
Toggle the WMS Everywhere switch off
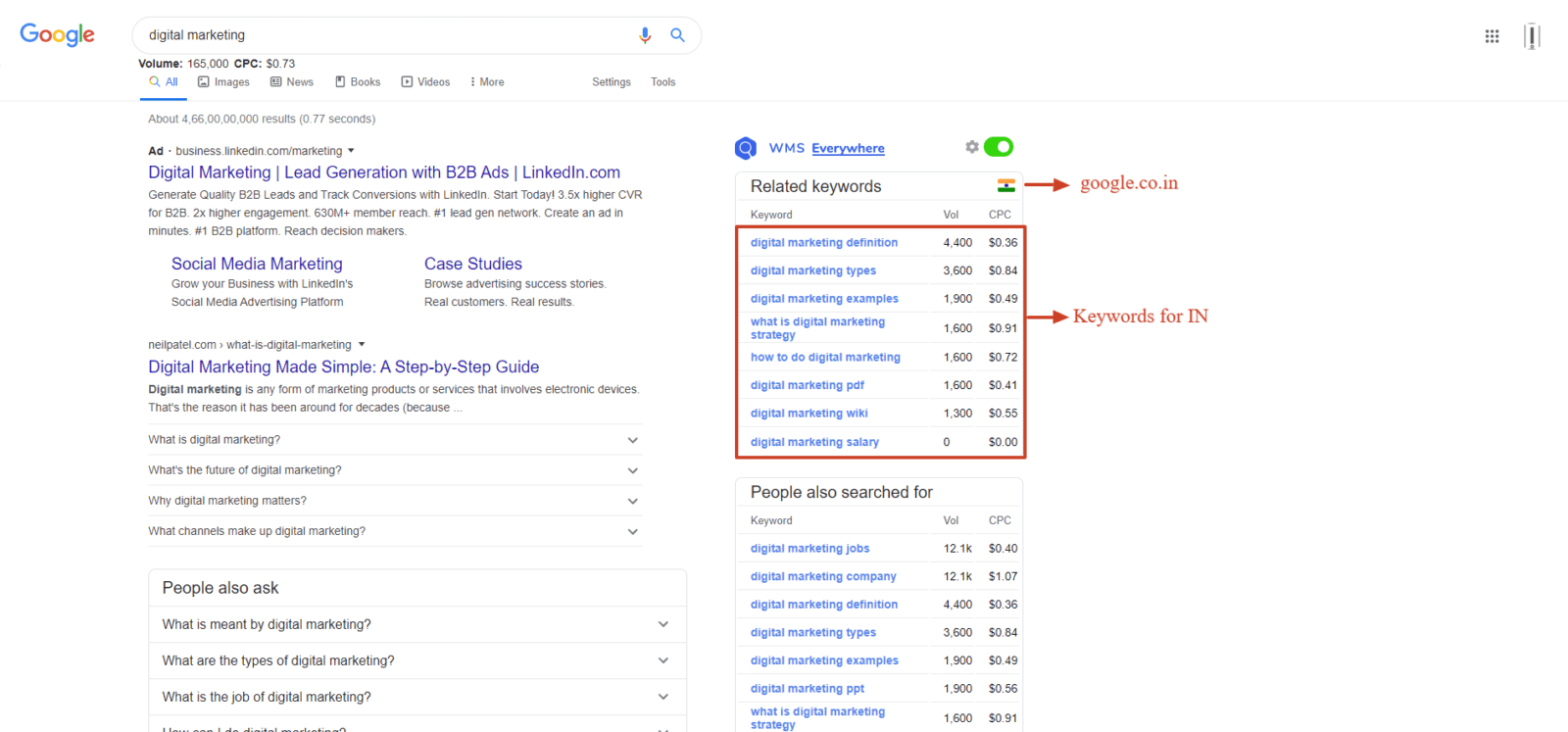click(x=999, y=147)
